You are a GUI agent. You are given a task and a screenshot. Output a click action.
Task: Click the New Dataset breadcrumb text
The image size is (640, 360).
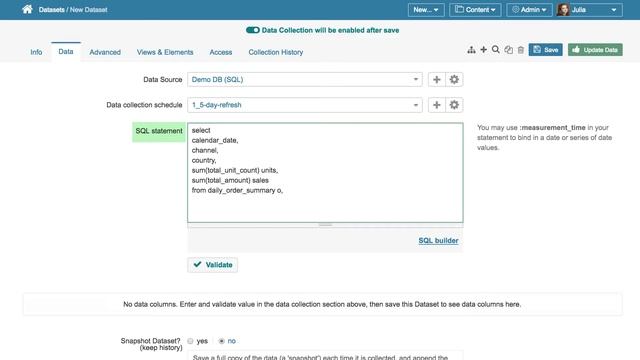pos(89,10)
